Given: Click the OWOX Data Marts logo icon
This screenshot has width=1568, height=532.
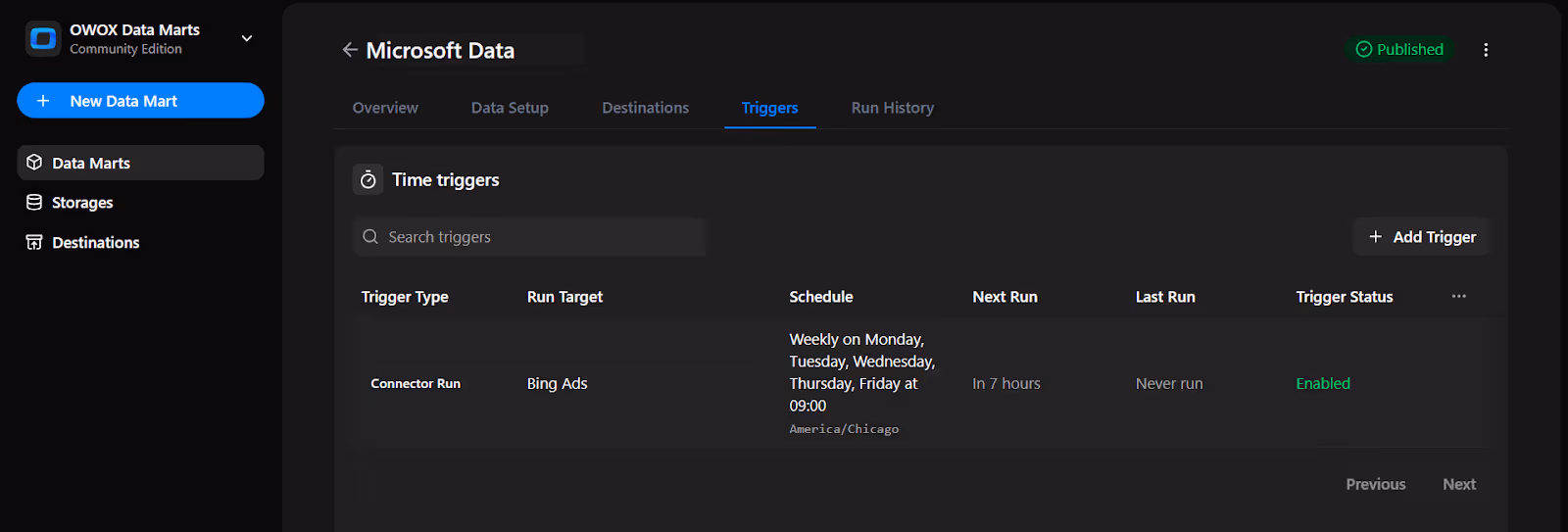Looking at the screenshot, I should [43, 38].
